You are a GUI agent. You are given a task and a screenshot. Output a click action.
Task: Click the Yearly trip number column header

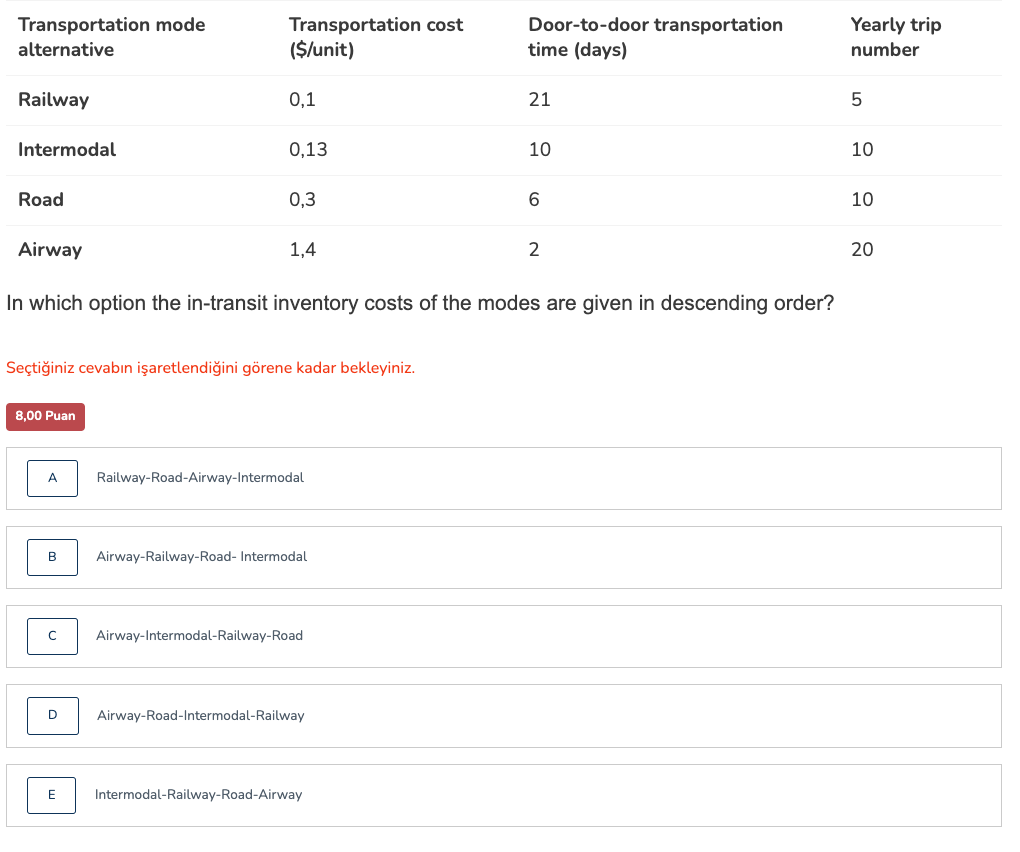click(895, 37)
